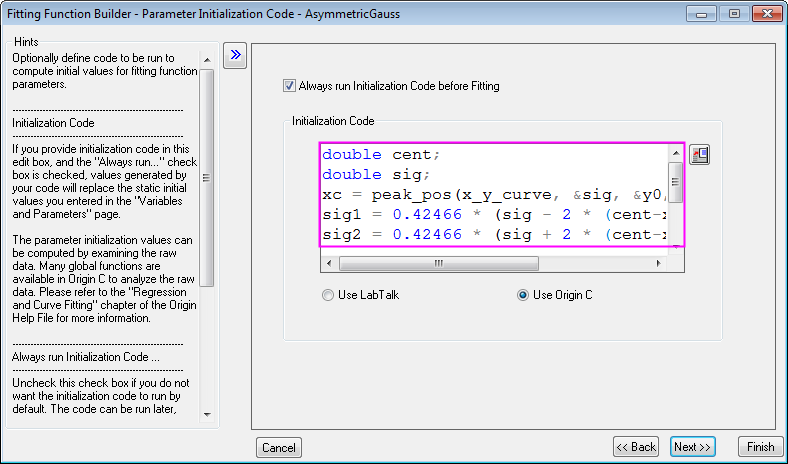Click the code editor's vertical scrollbar thumb
The image size is (788, 464).
[x=675, y=182]
